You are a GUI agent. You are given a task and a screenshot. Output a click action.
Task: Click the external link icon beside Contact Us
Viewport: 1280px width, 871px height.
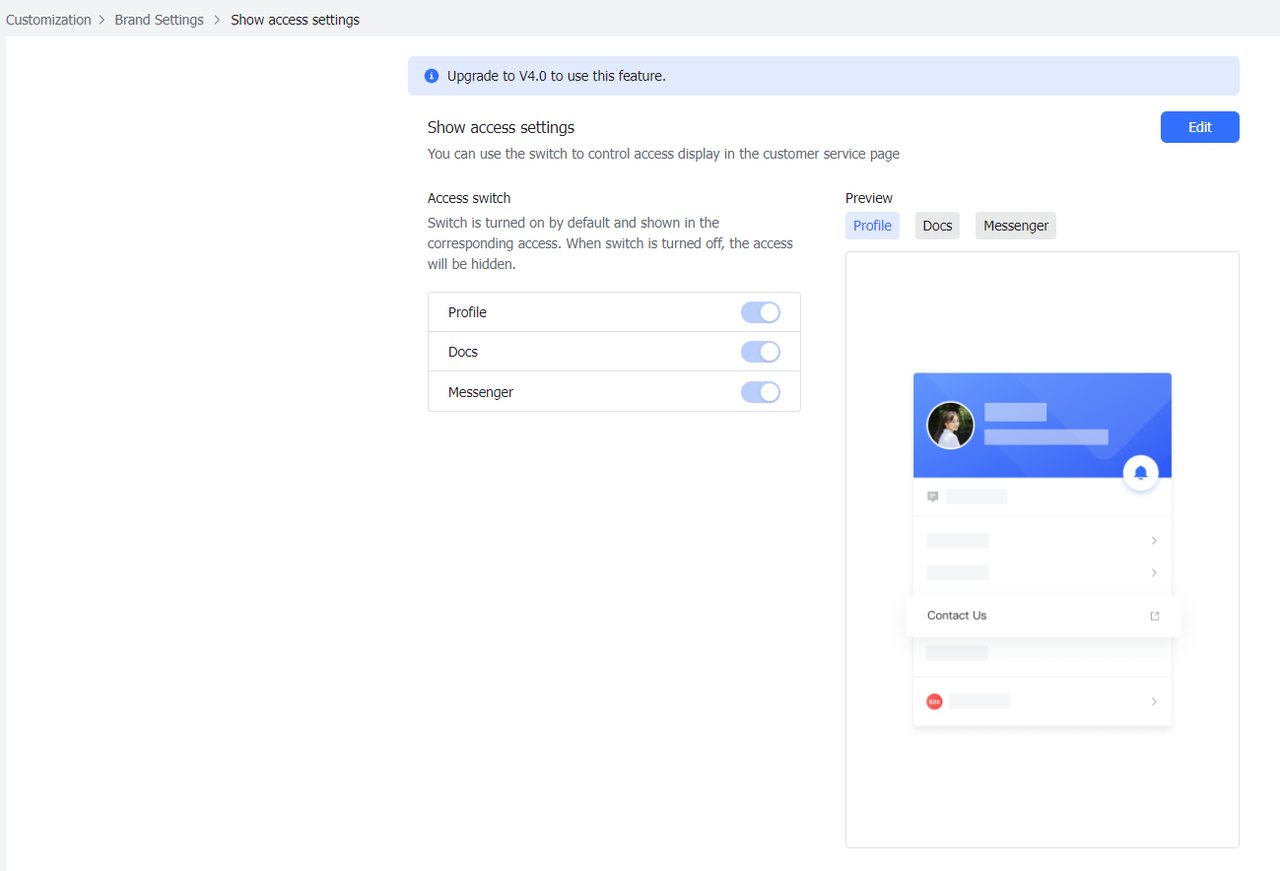coord(1155,616)
